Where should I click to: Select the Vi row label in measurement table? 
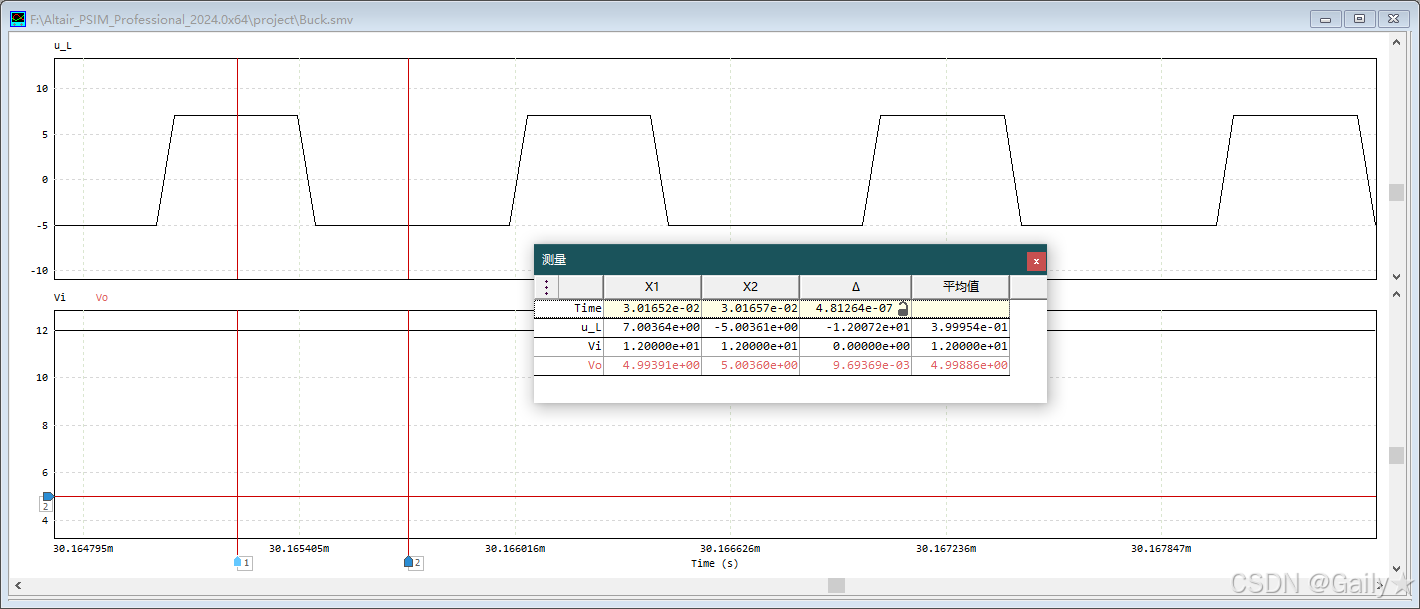pyautogui.click(x=594, y=346)
